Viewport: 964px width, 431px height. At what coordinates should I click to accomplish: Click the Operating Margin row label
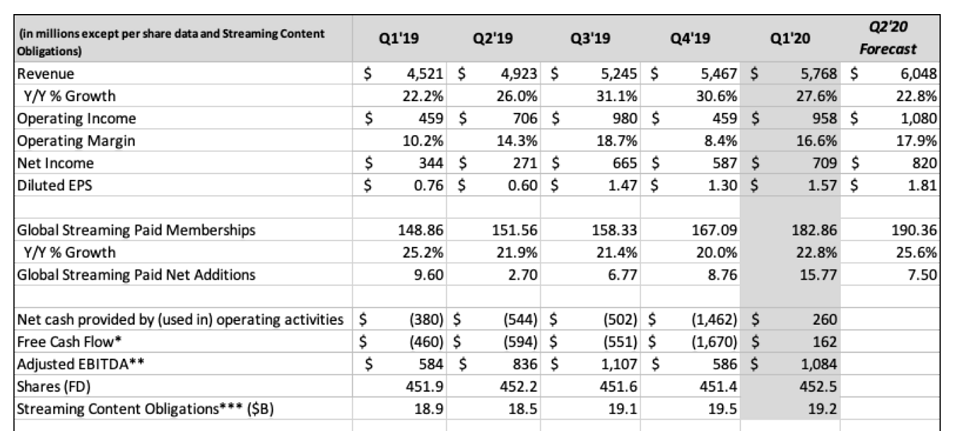click(66, 141)
